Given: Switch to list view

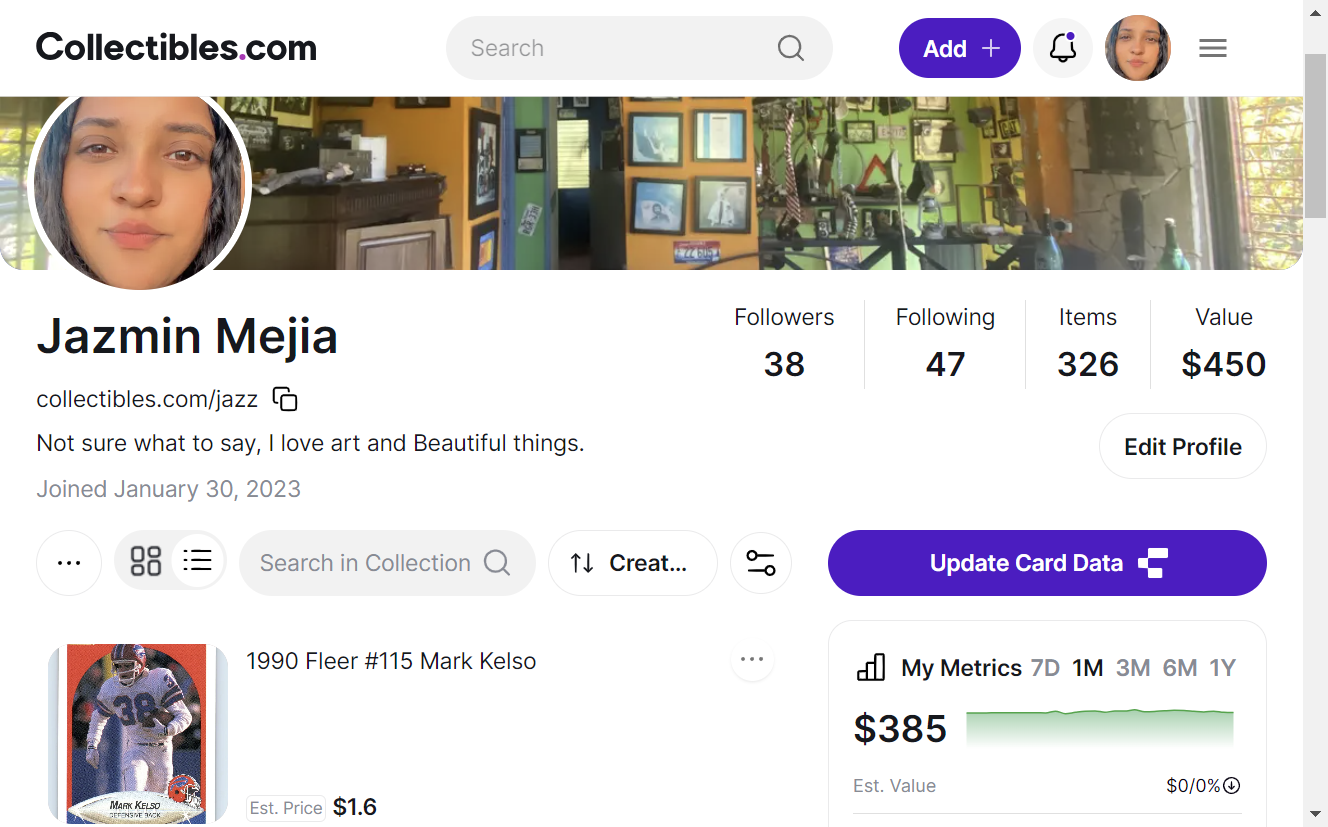Looking at the screenshot, I should point(198,561).
